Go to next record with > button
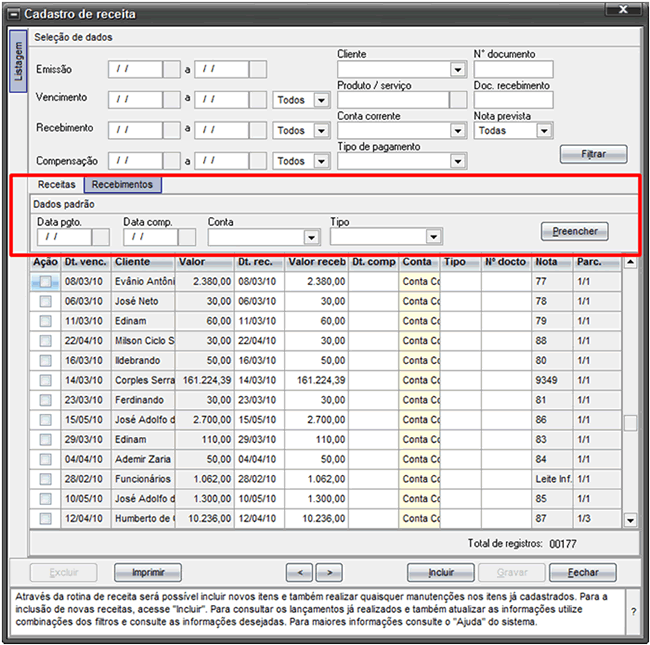This screenshot has height=645, width=650. coord(329,572)
